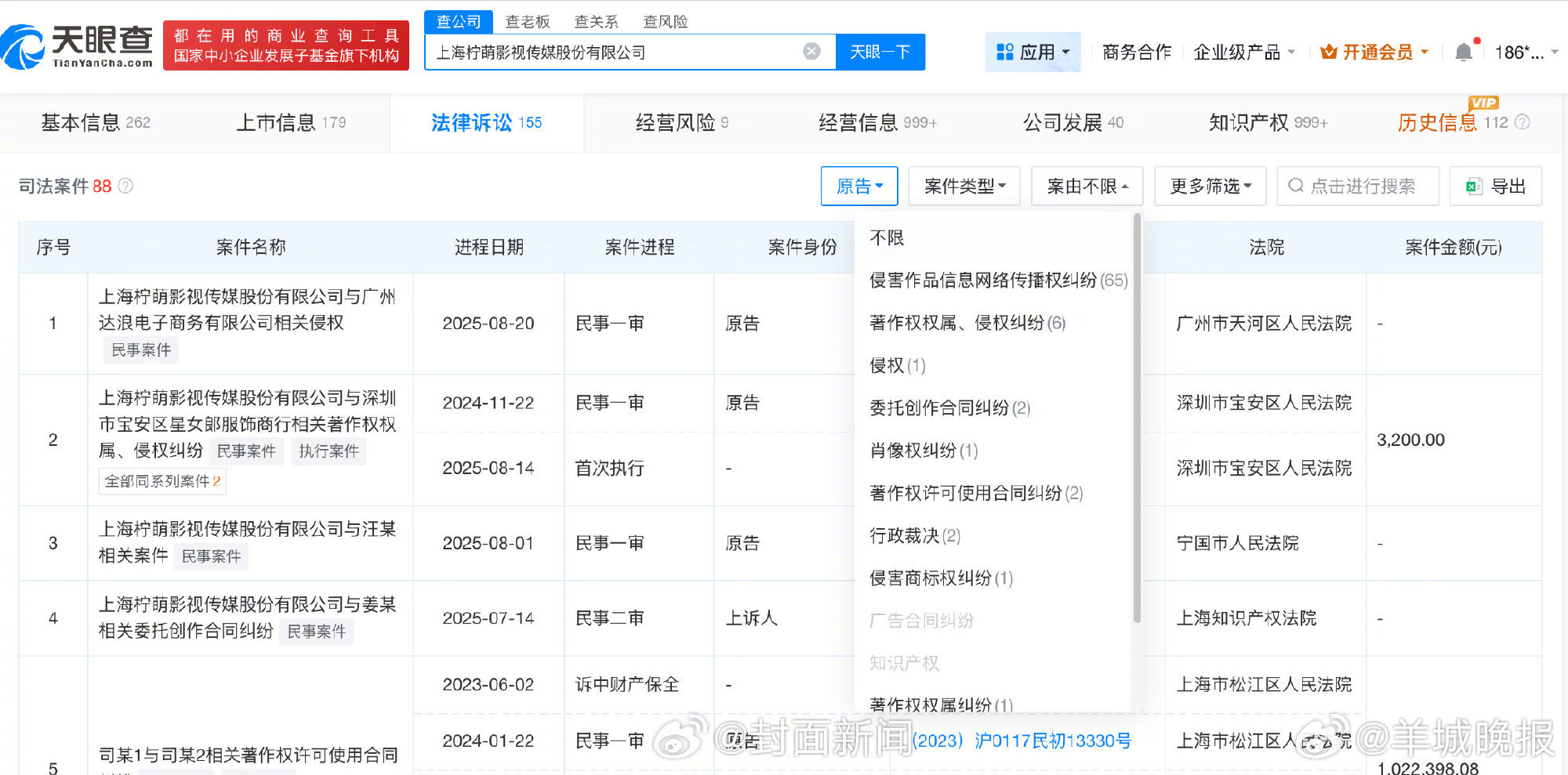
Task: Click the help icon beside 司法案件 88
Action: (125, 187)
